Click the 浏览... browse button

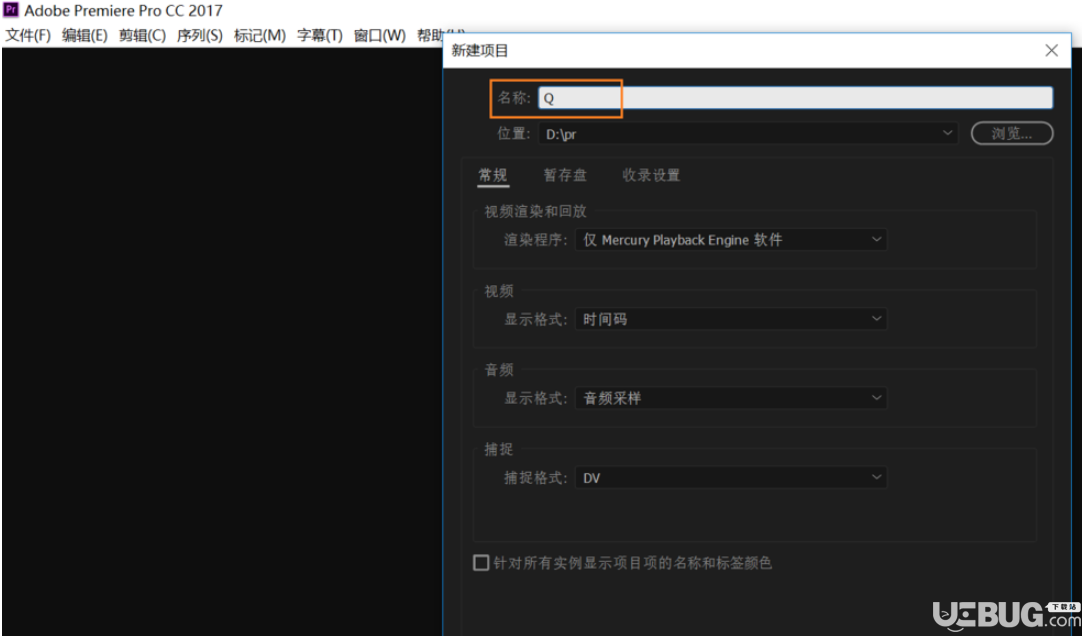click(x=1012, y=133)
